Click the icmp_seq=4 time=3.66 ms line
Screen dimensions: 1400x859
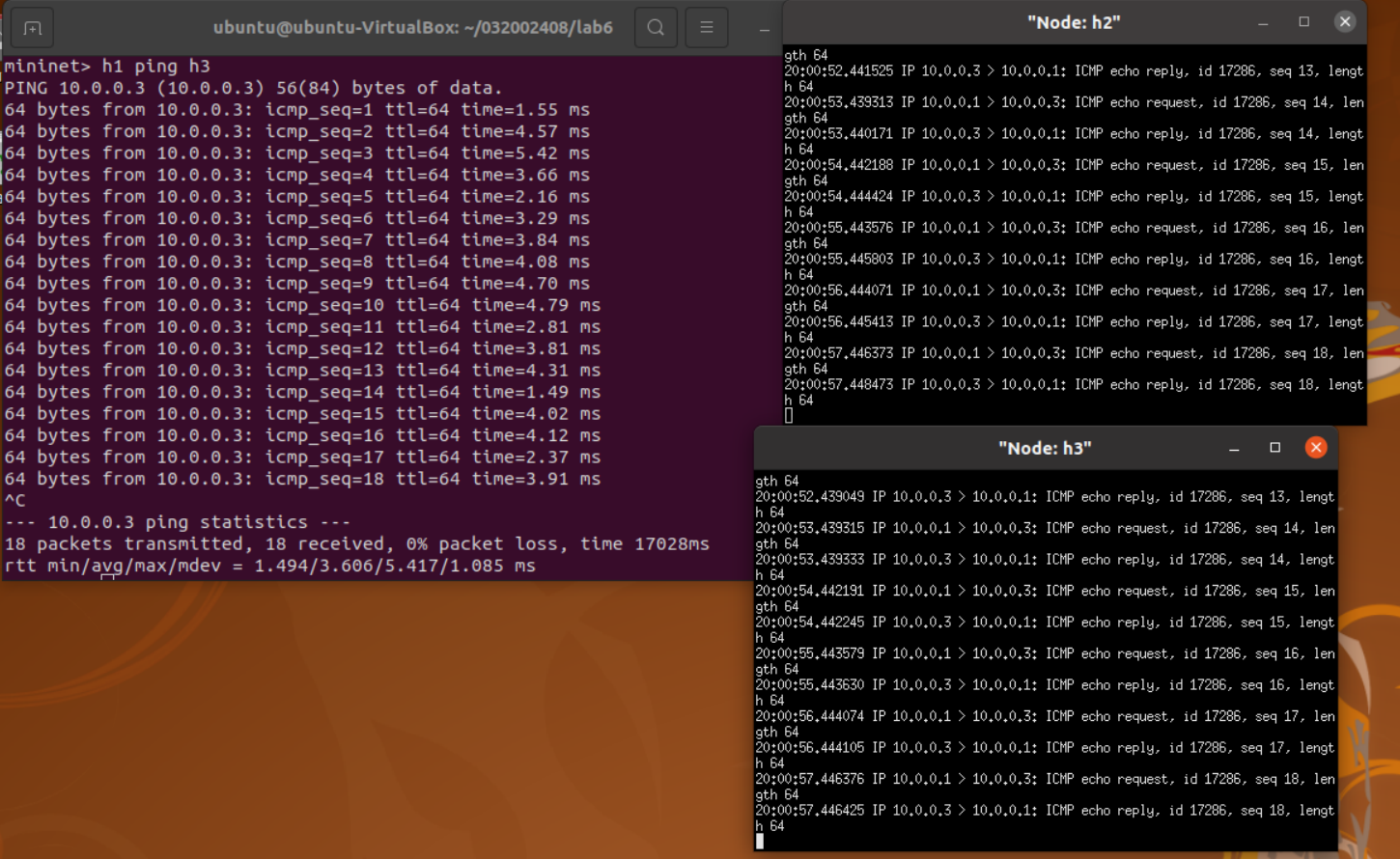[296, 175]
